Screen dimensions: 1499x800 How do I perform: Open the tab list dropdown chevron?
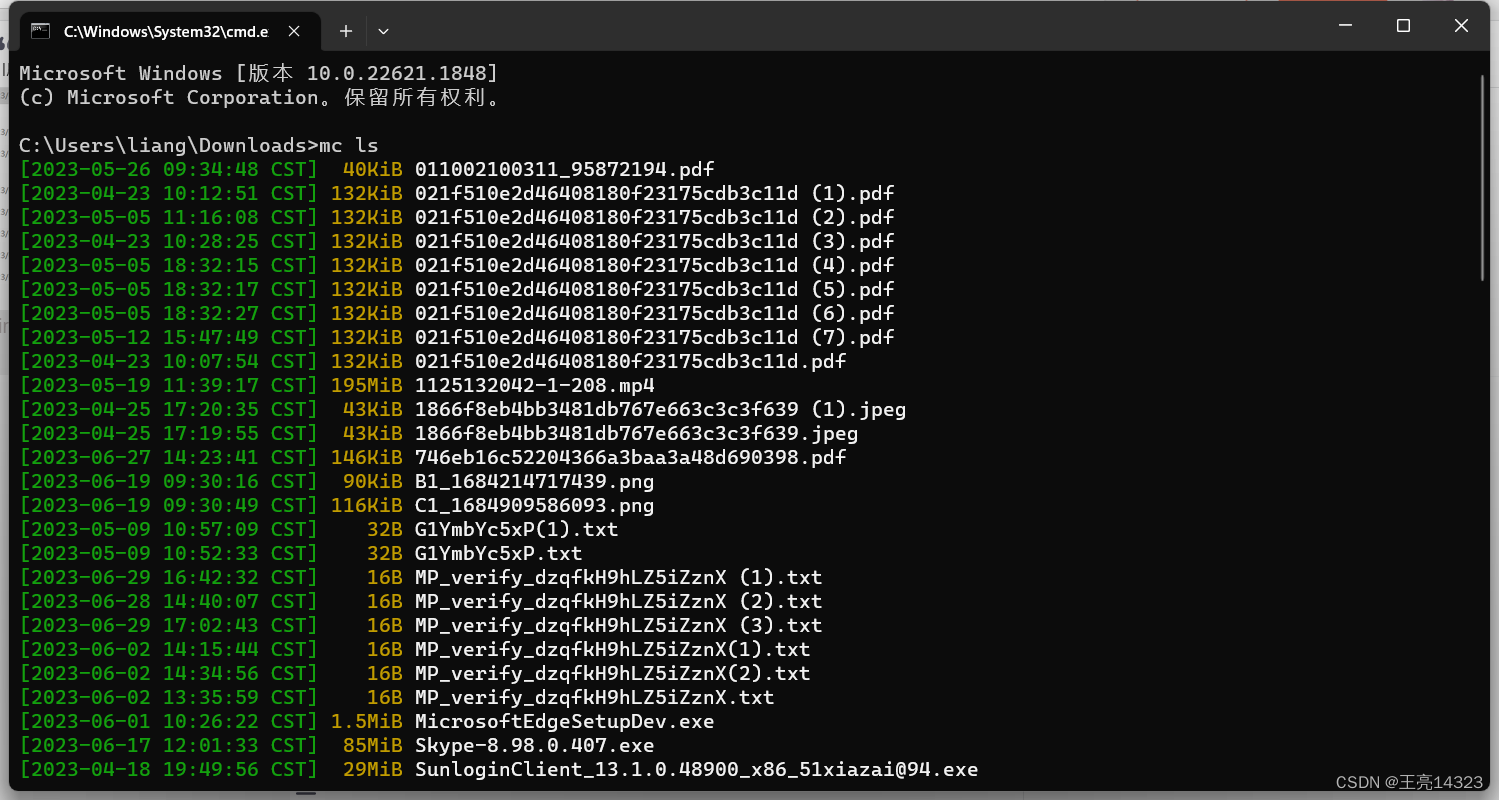tap(383, 31)
